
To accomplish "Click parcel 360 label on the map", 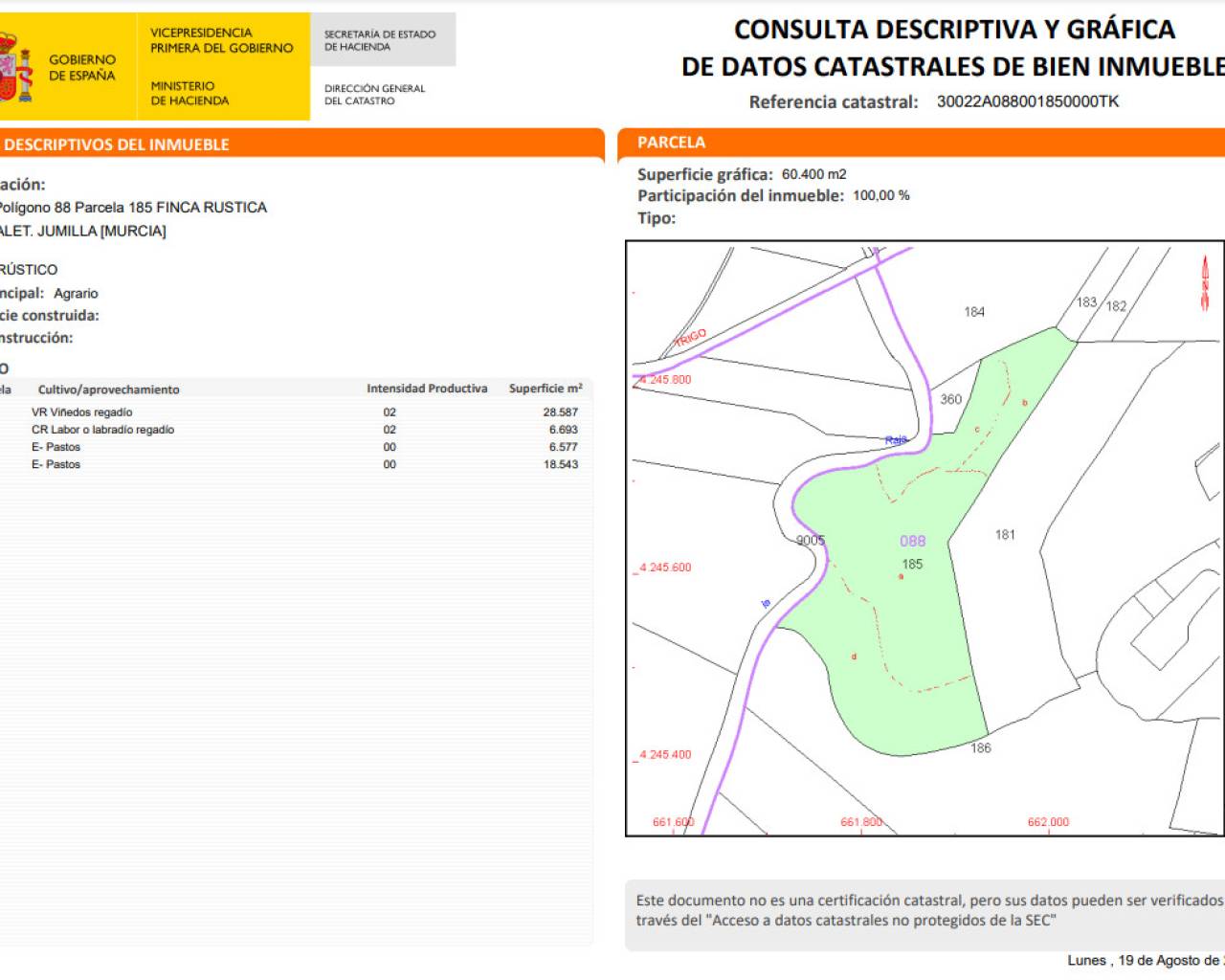I will pyautogui.click(x=950, y=399).
